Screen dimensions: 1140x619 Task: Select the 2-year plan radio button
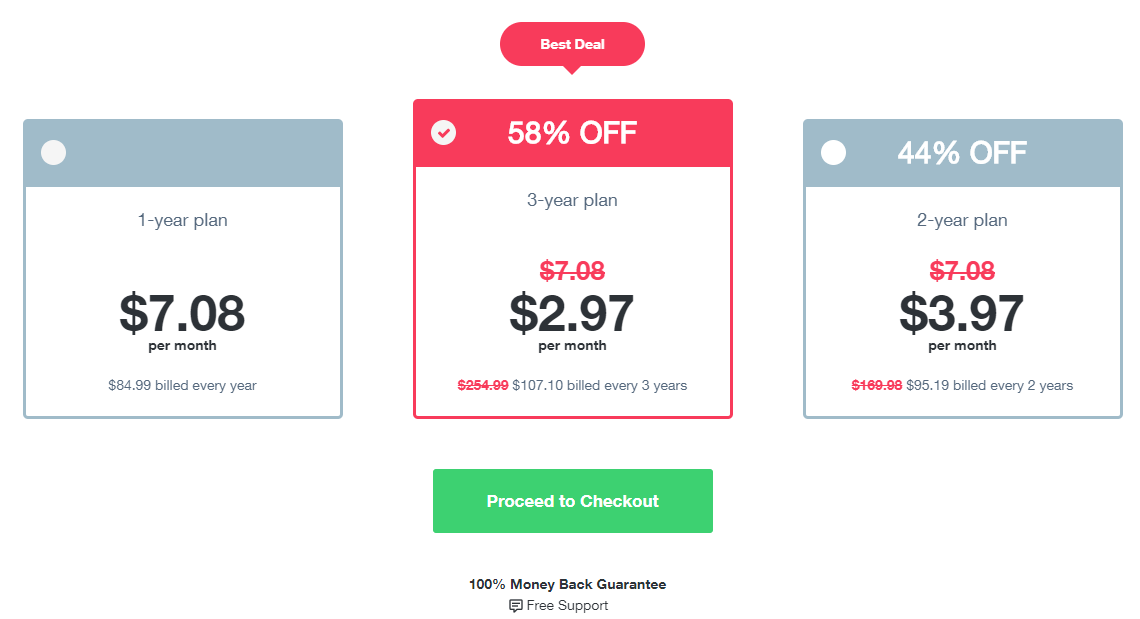[x=833, y=153]
